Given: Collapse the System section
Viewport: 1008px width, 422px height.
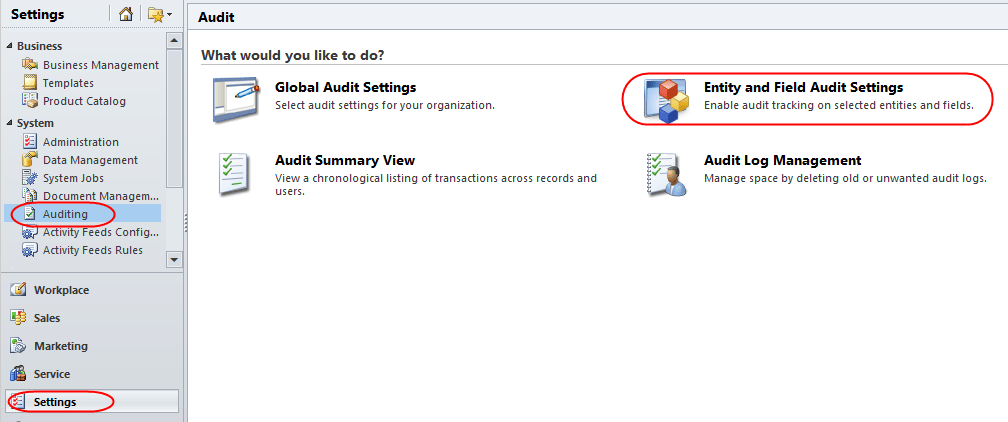Looking at the screenshot, I should click(x=9, y=123).
